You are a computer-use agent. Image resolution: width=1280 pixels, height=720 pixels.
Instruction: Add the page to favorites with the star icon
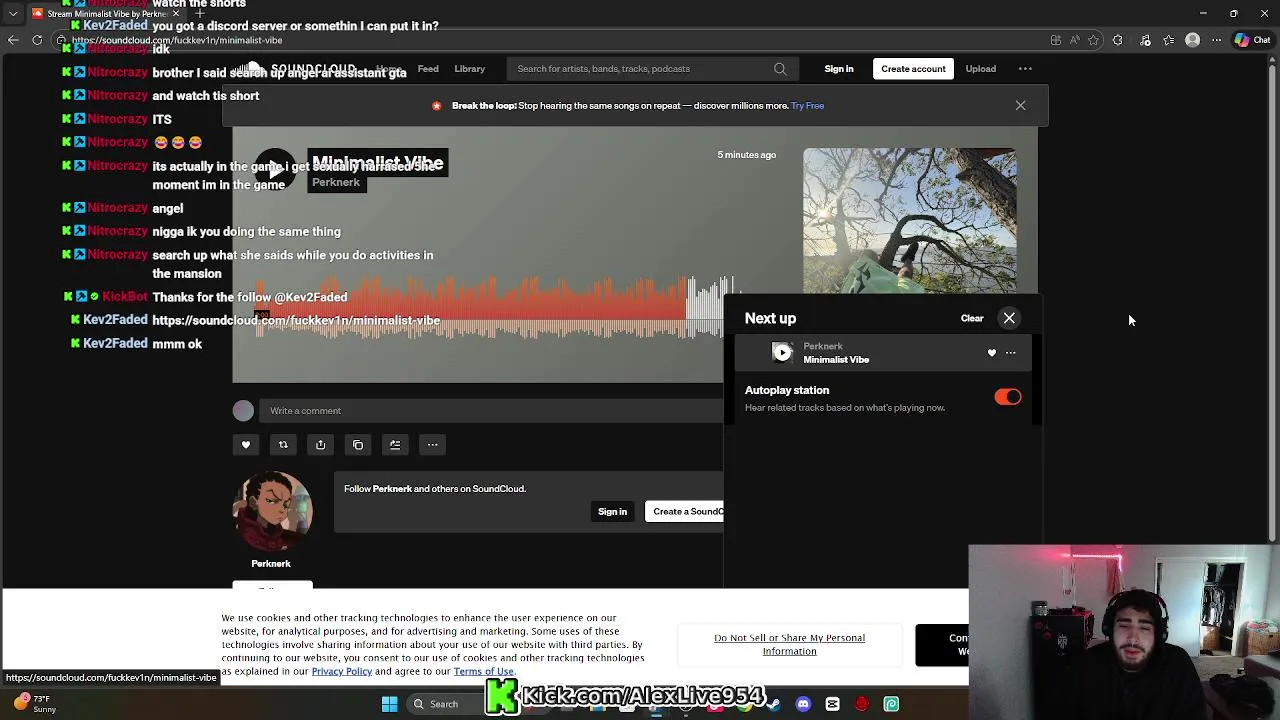[x=1093, y=40]
